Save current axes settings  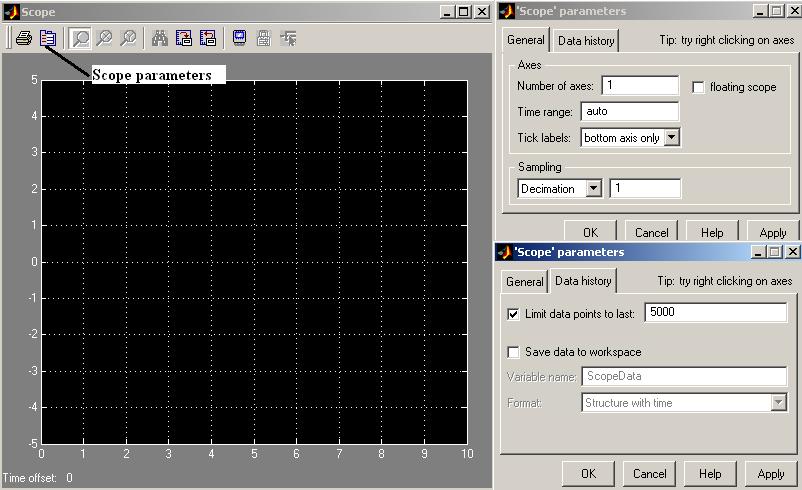pos(184,38)
